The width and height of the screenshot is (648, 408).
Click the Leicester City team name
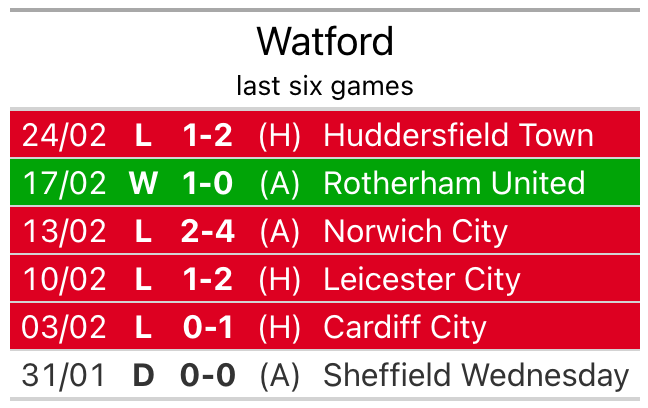pyautogui.click(x=421, y=279)
